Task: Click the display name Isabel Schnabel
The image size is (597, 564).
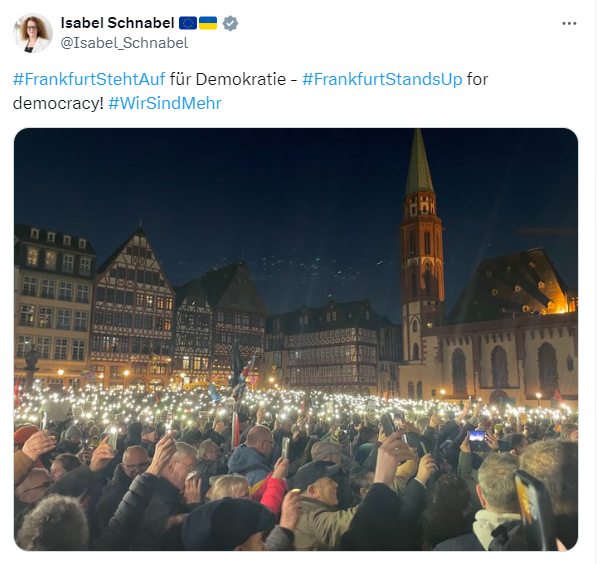Action: (x=117, y=23)
